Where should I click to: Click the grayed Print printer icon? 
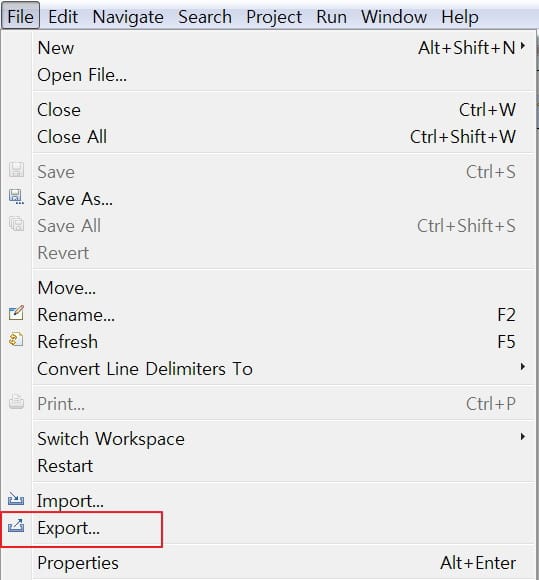tap(16, 402)
